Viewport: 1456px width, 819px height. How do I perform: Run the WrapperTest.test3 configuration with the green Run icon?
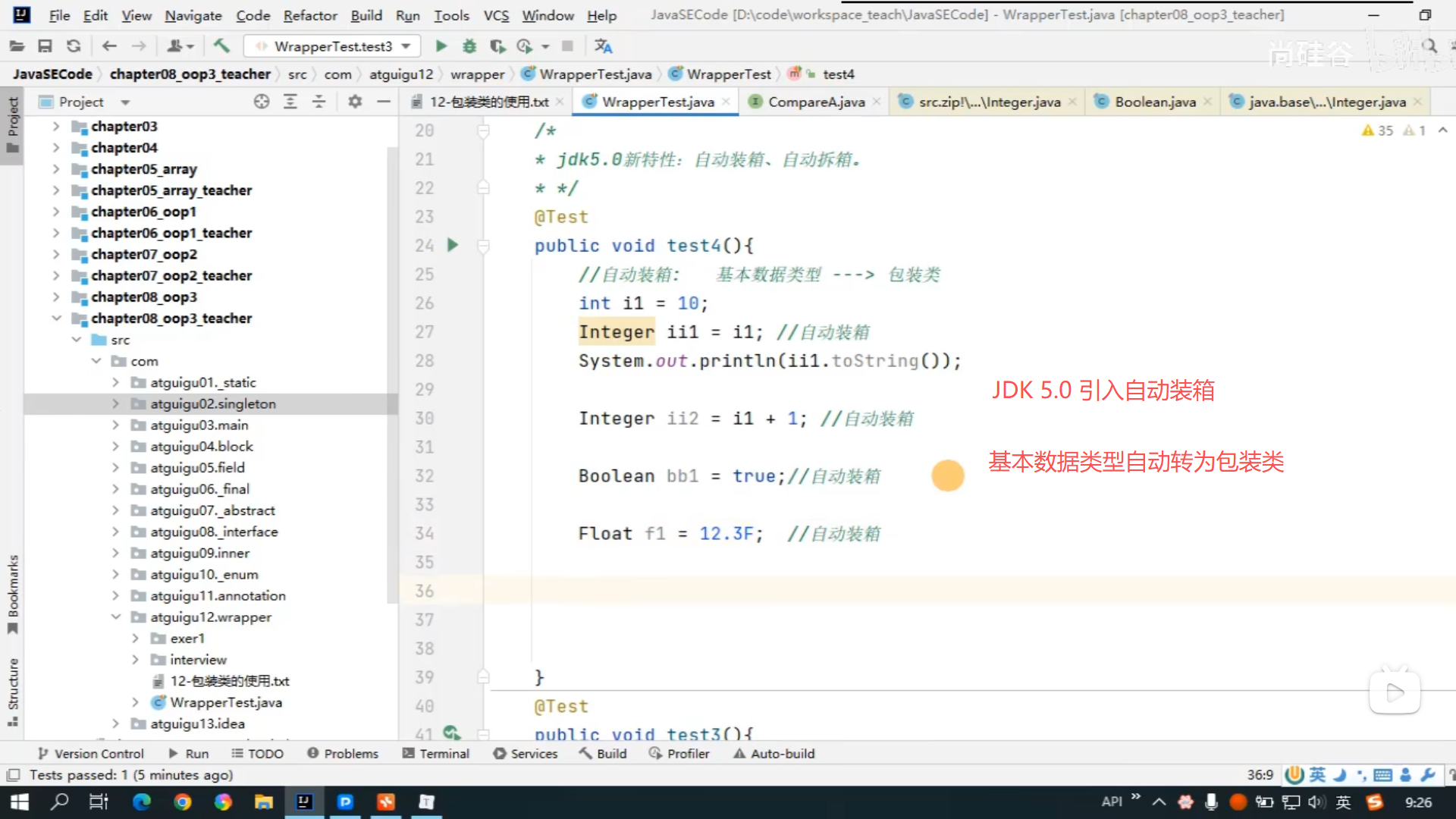coord(441,46)
